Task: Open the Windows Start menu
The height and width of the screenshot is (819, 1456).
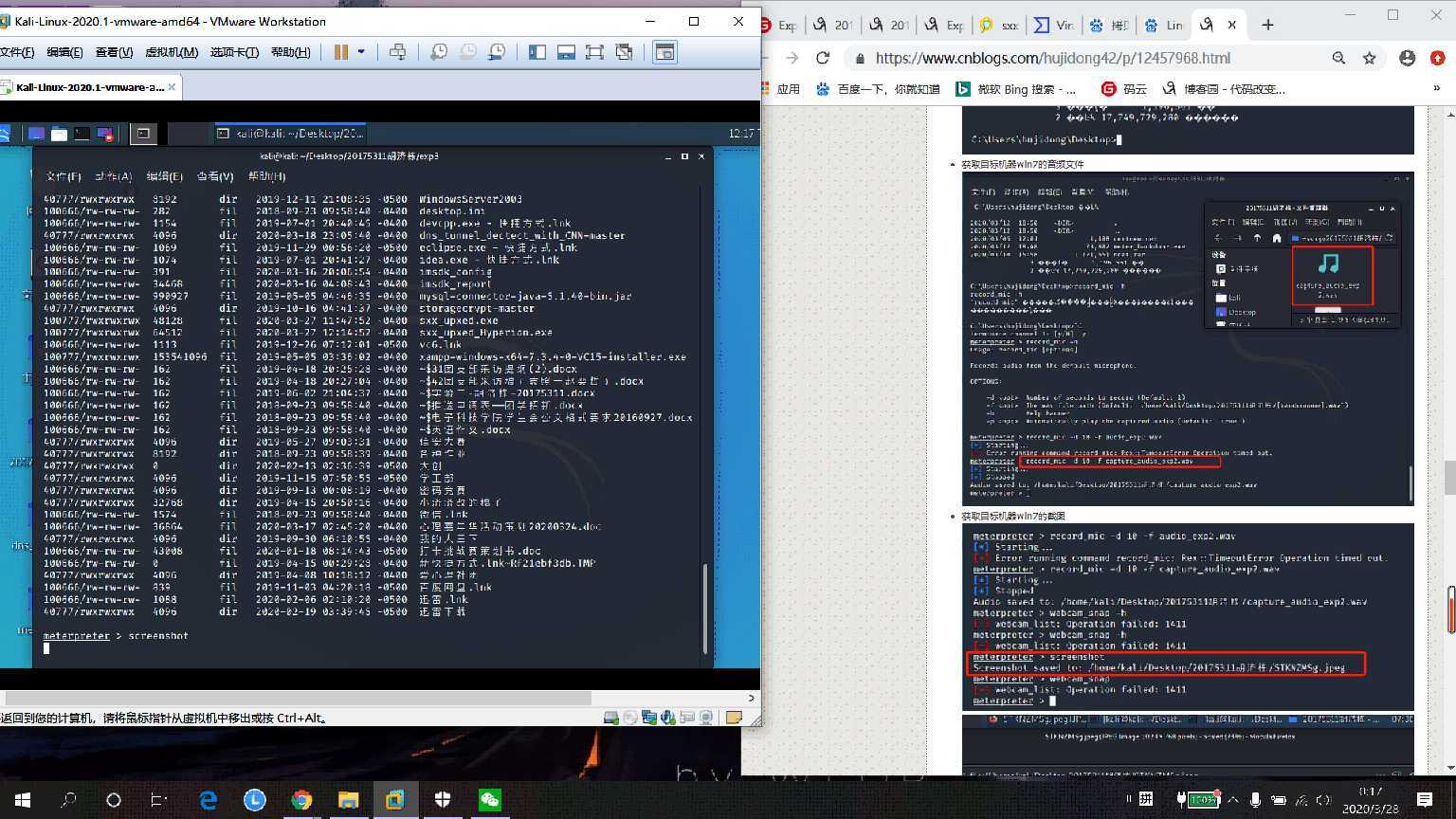Action: pyautogui.click(x=21, y=800)
